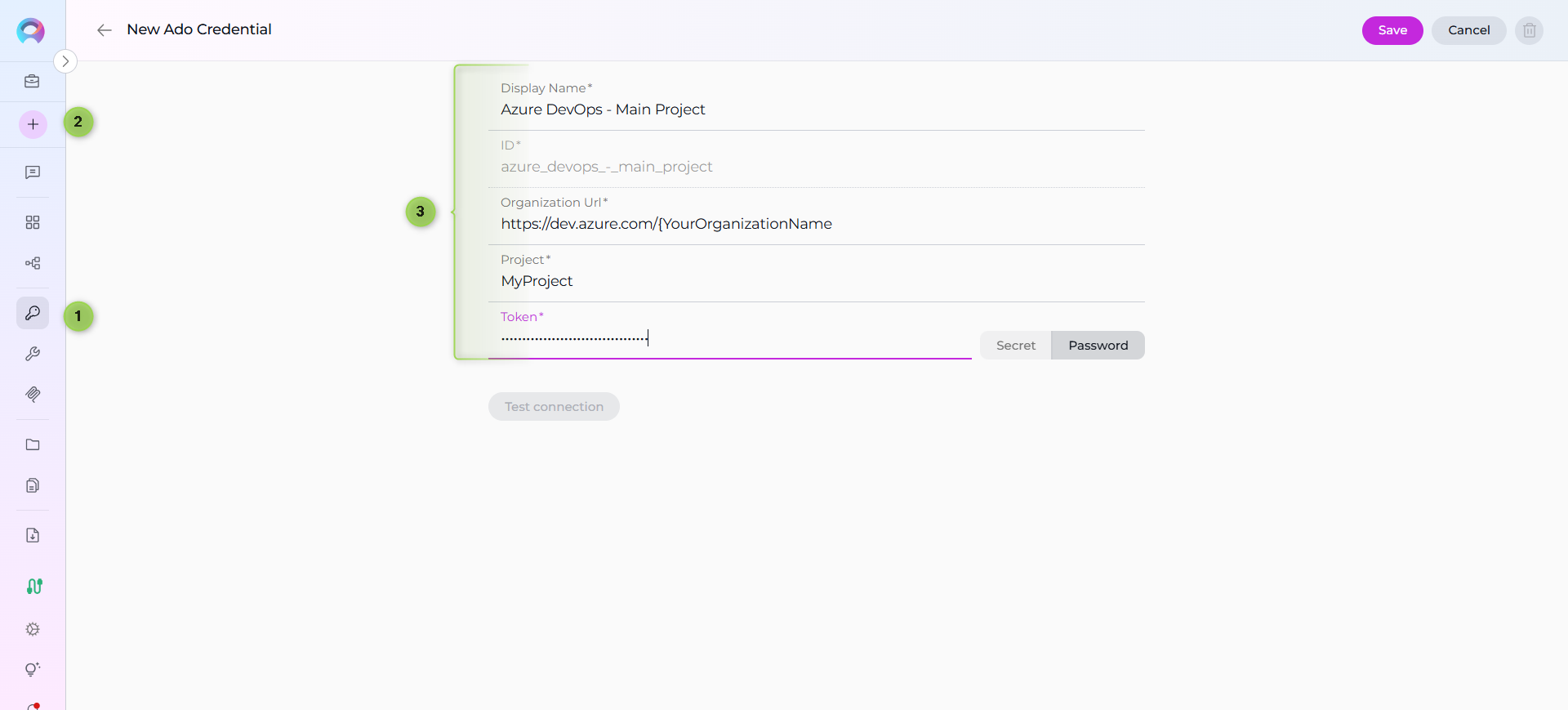The height and width of the screenshot is (710, 1568).
Task: Click the briefcase project icon in sidebar
Action: point(32,81)
